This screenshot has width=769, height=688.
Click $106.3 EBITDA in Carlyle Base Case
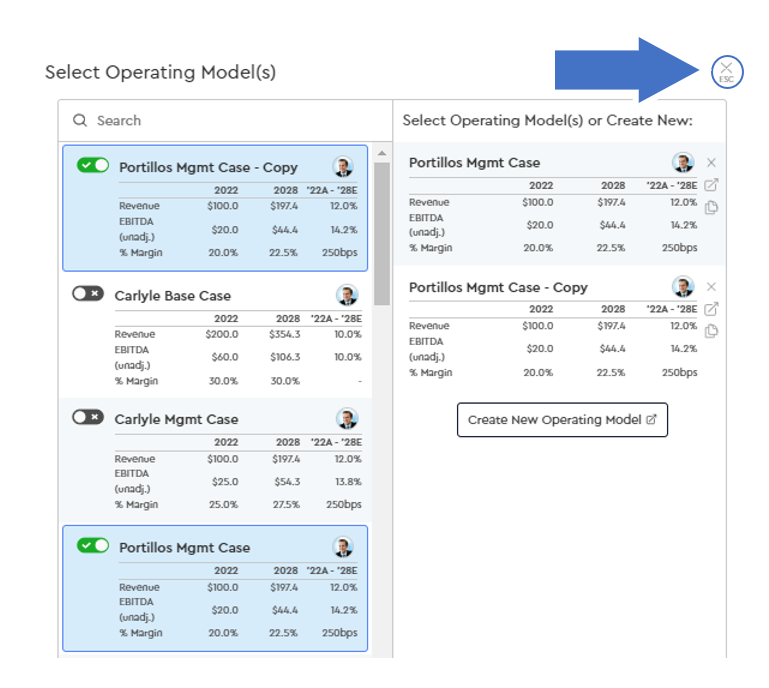click(285, 357)
